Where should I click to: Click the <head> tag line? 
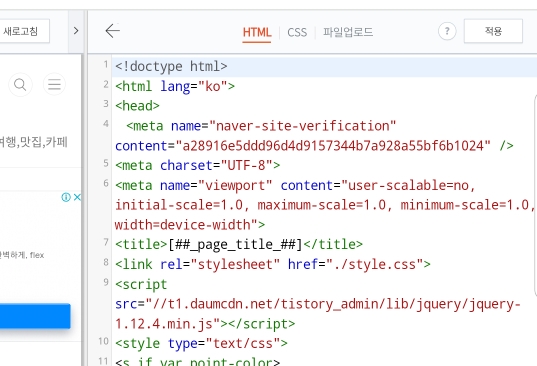click(137, 106)
